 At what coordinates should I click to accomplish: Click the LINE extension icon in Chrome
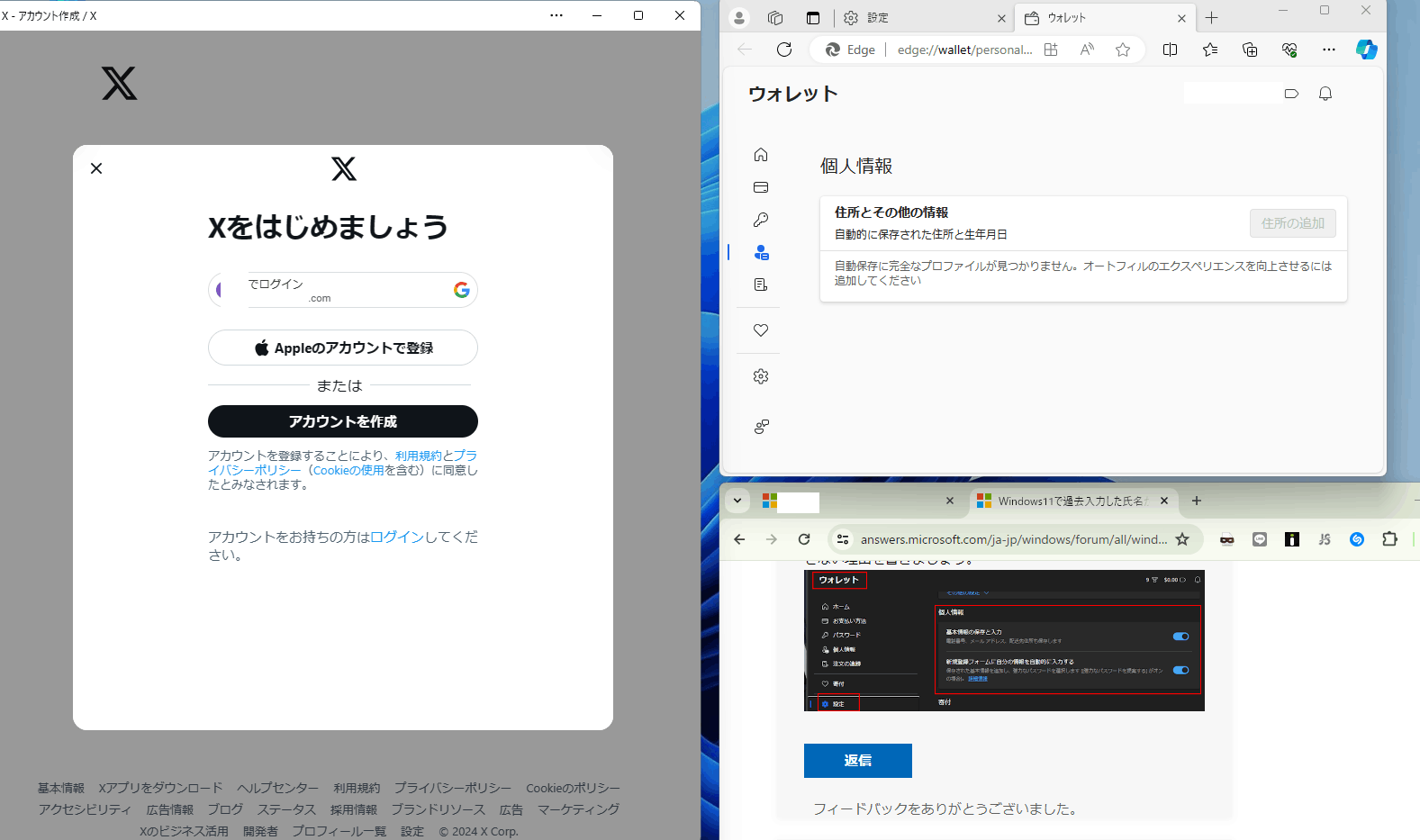click(x=1260, y=539)
